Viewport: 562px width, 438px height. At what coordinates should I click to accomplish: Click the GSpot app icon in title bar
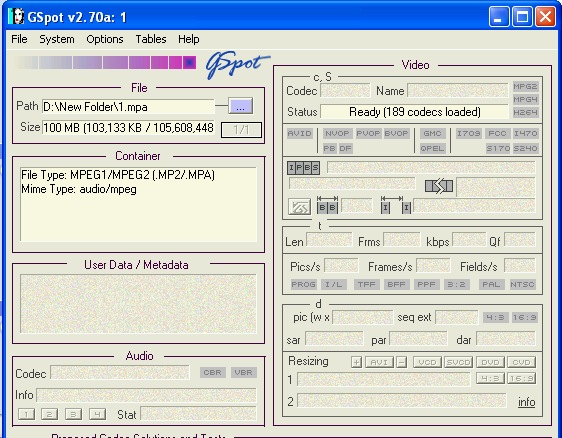tap(16, 16)
